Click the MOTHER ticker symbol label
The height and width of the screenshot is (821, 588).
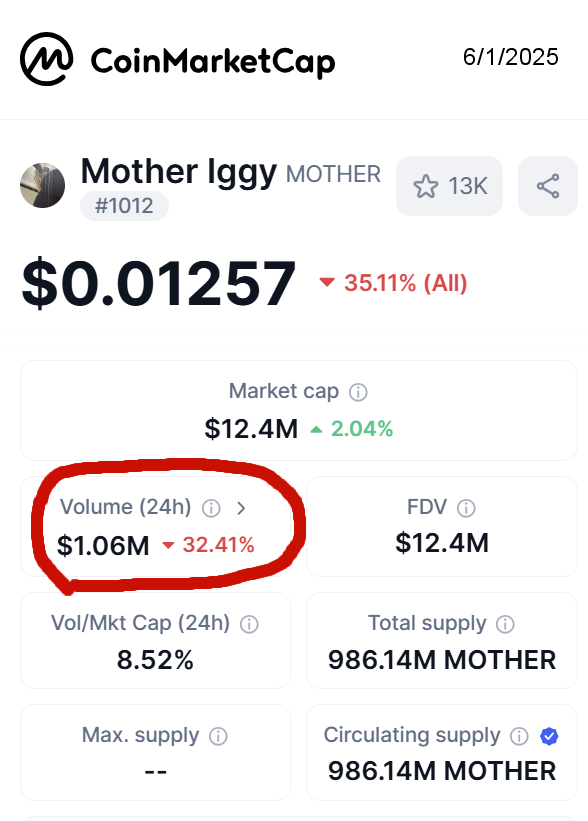tap(333, 174)
